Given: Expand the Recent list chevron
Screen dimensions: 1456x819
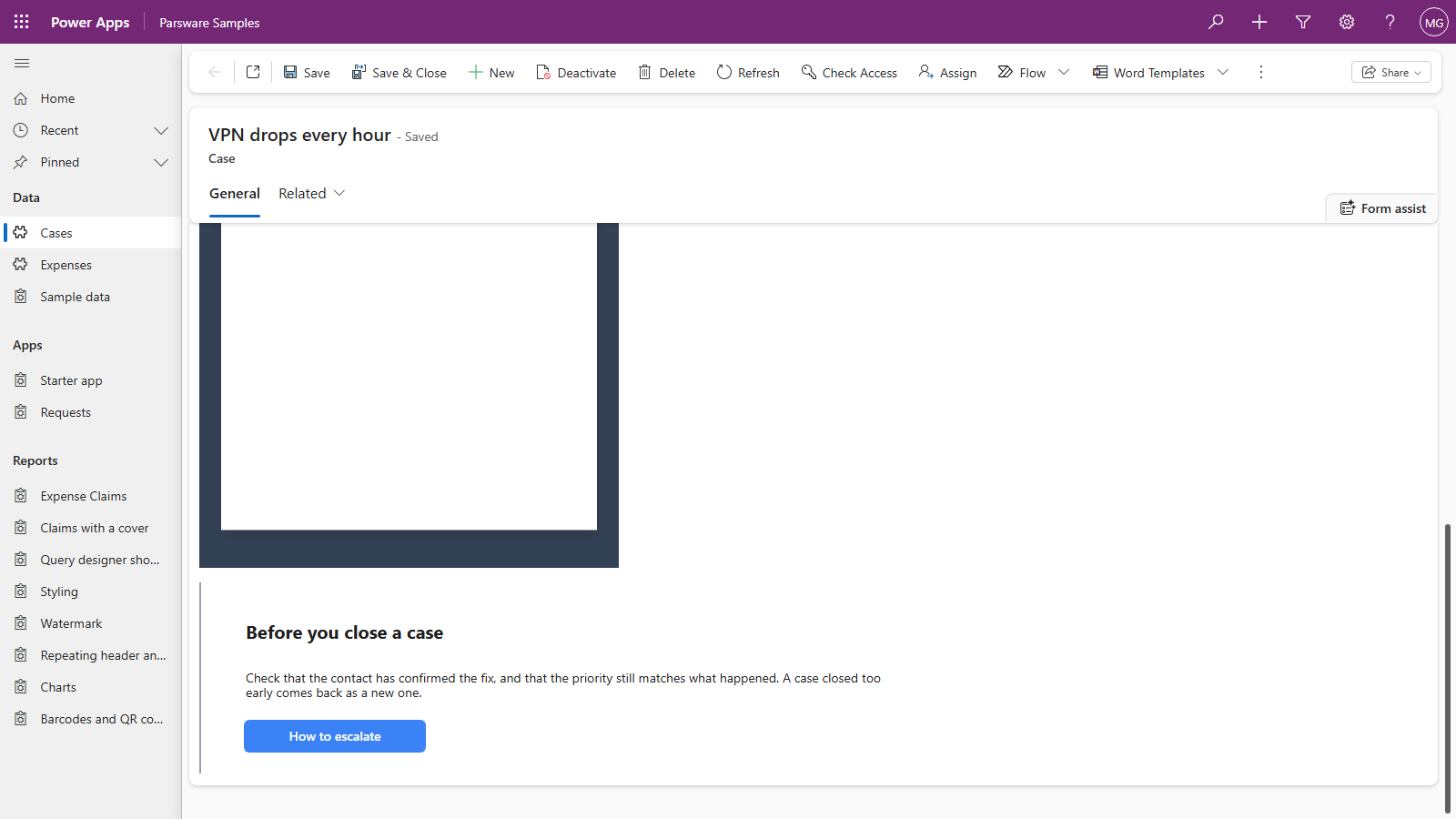Looking at the screenshot, I should click(x=161, y=130).
